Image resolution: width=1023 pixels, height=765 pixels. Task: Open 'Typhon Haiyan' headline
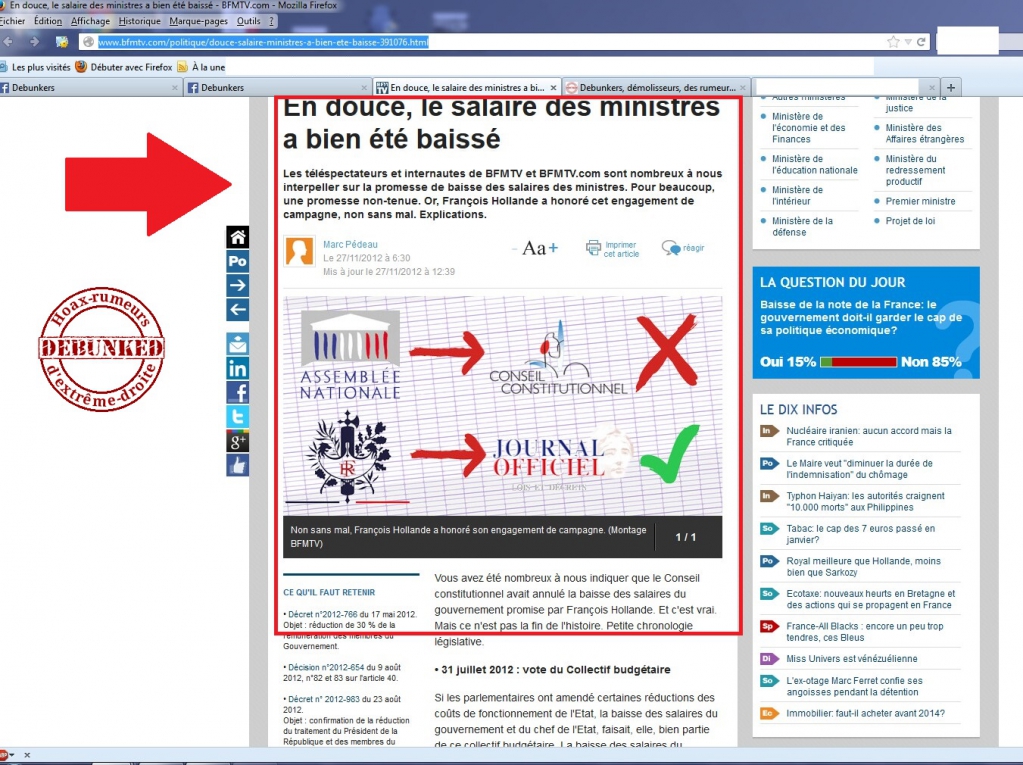tap(865, 502)
